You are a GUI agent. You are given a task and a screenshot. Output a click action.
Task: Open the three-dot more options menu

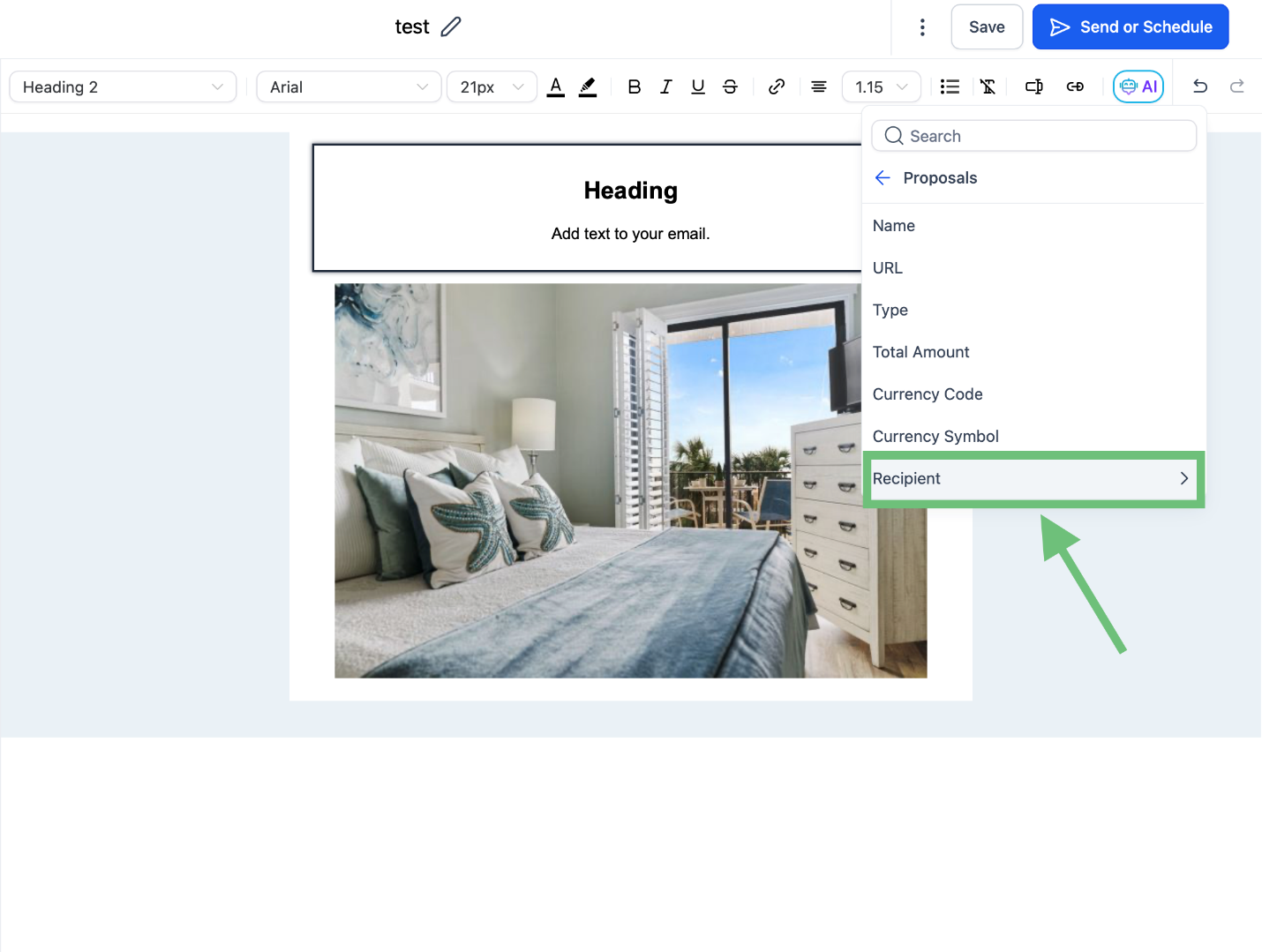tap(922, 27)
